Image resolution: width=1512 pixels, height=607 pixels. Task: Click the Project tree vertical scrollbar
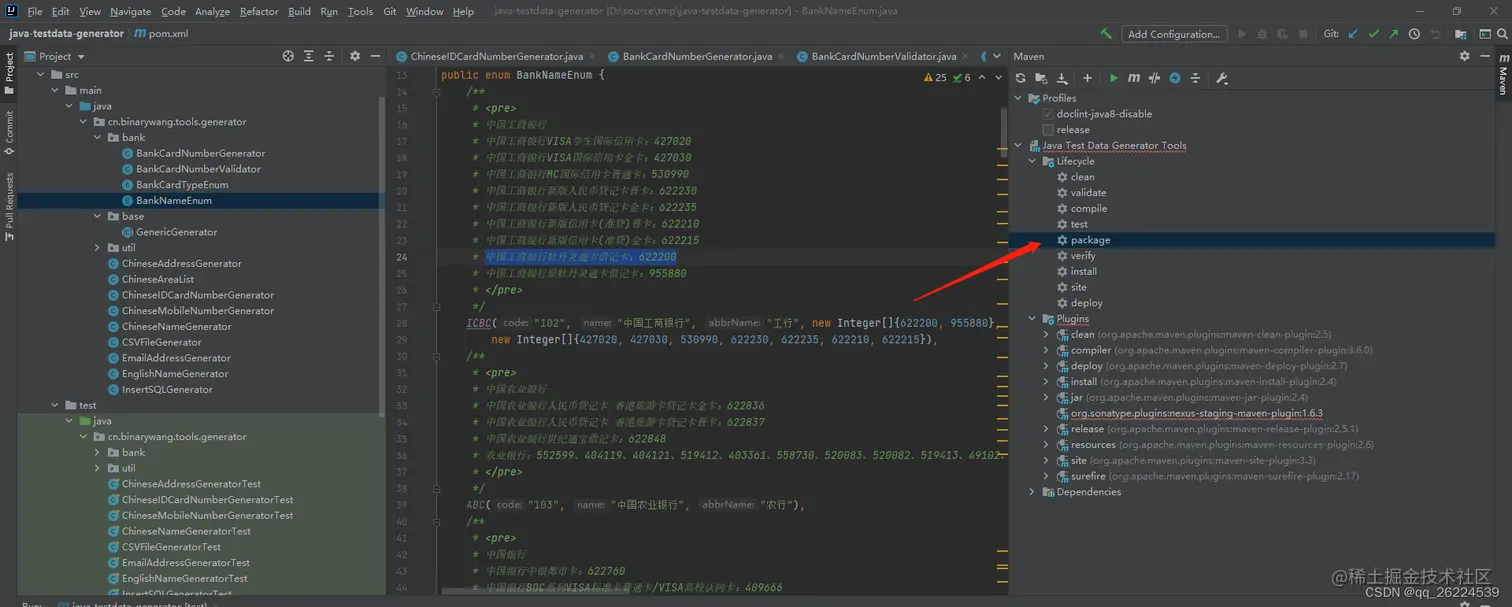pos(382,255)
